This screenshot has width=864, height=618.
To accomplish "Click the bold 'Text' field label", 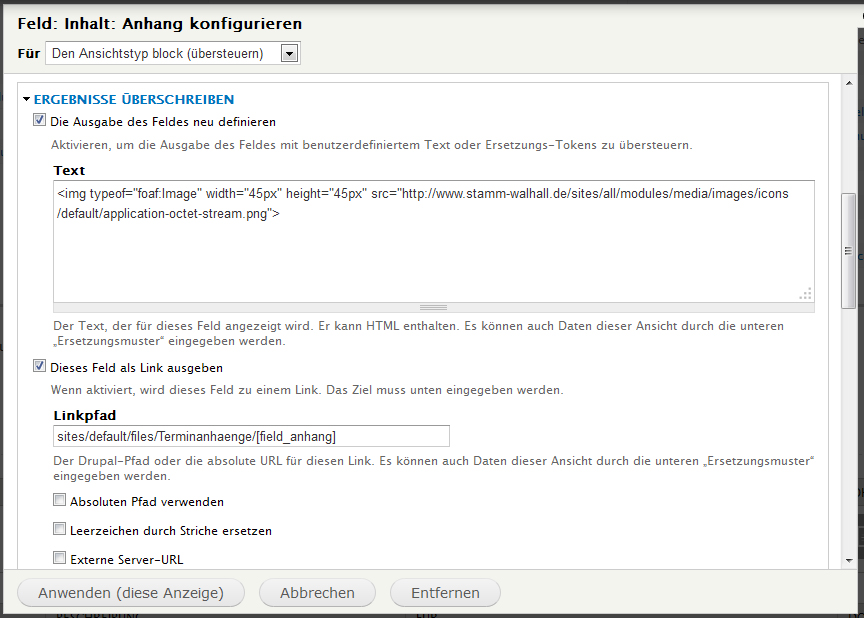I will pos(69,170).
